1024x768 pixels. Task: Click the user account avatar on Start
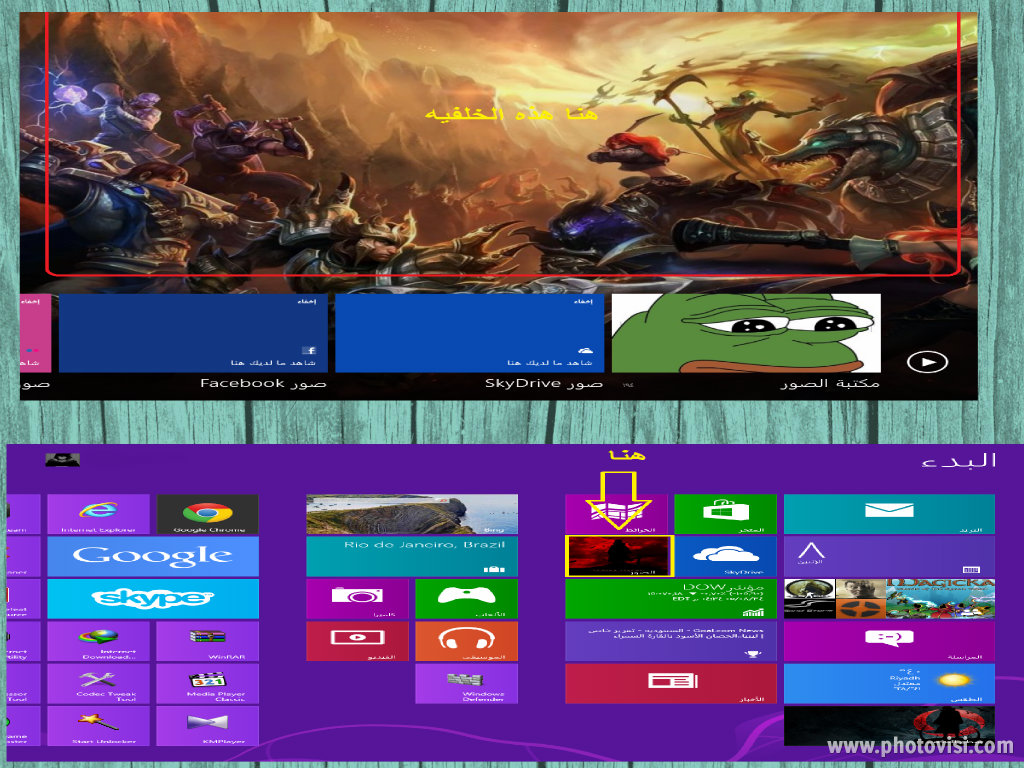click(63, 460)
